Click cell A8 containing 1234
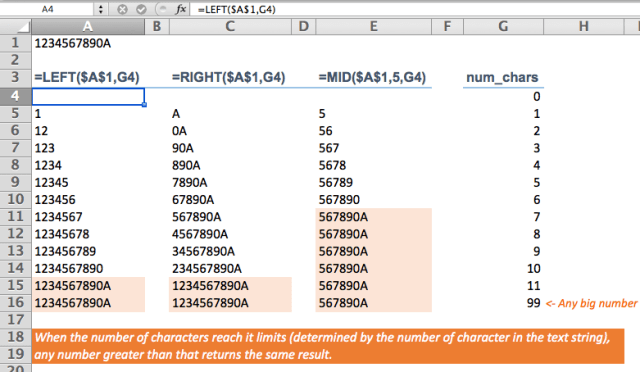The width and height of the screenshot is (640, 372). click(x=88, y=165)
